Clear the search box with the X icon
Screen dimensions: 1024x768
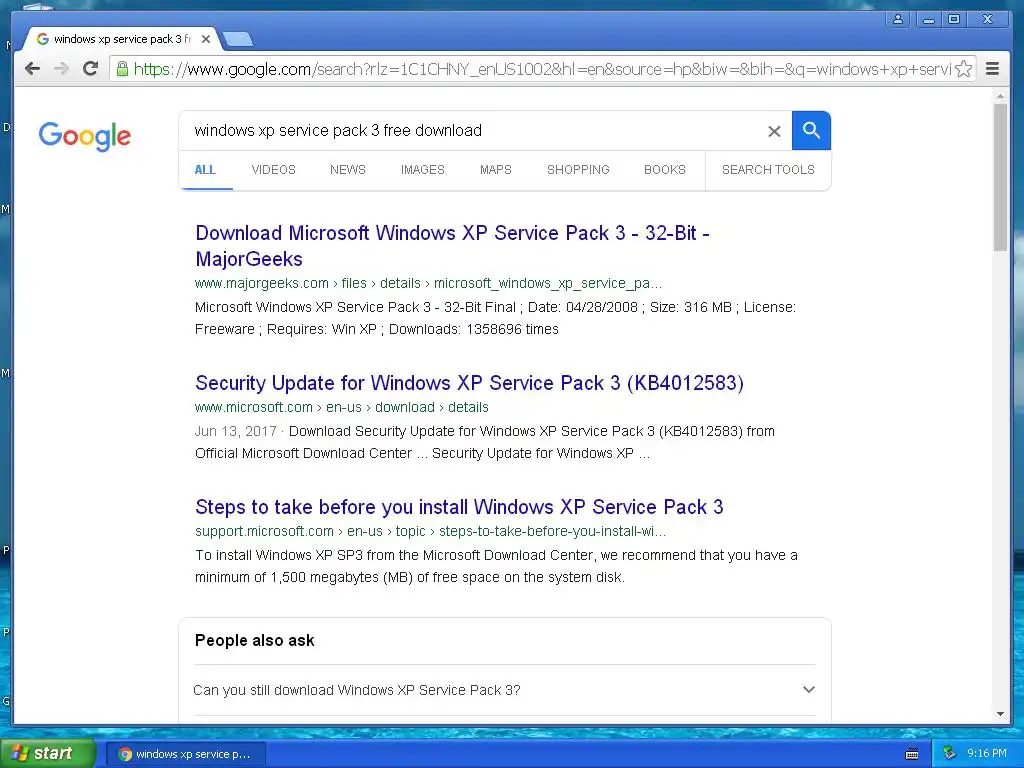[774, 131]
